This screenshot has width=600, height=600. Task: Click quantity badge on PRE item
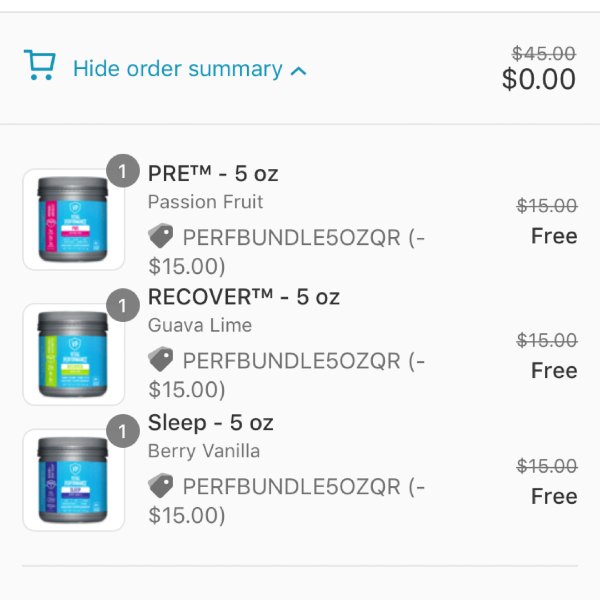click(x=122, y=171)
